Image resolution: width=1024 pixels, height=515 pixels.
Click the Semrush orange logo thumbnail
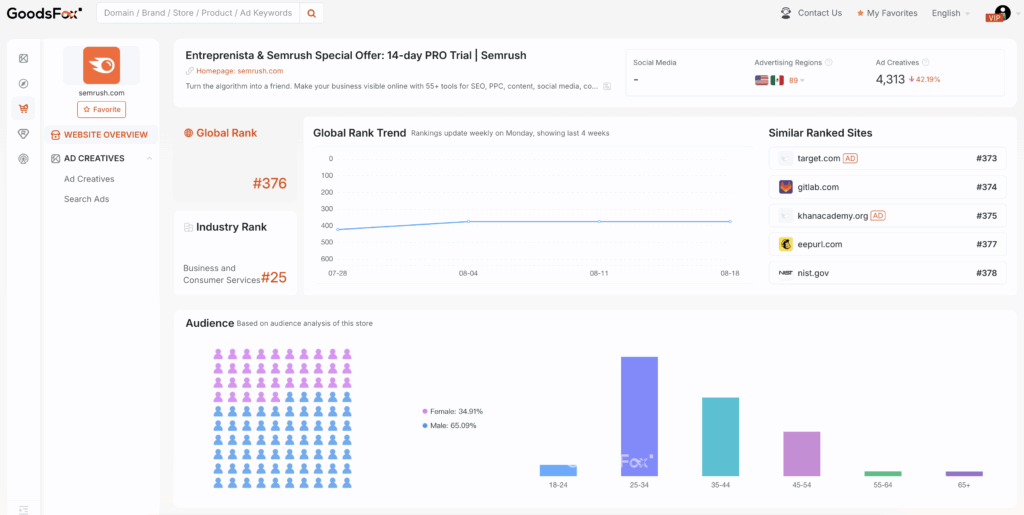(101, 65)
